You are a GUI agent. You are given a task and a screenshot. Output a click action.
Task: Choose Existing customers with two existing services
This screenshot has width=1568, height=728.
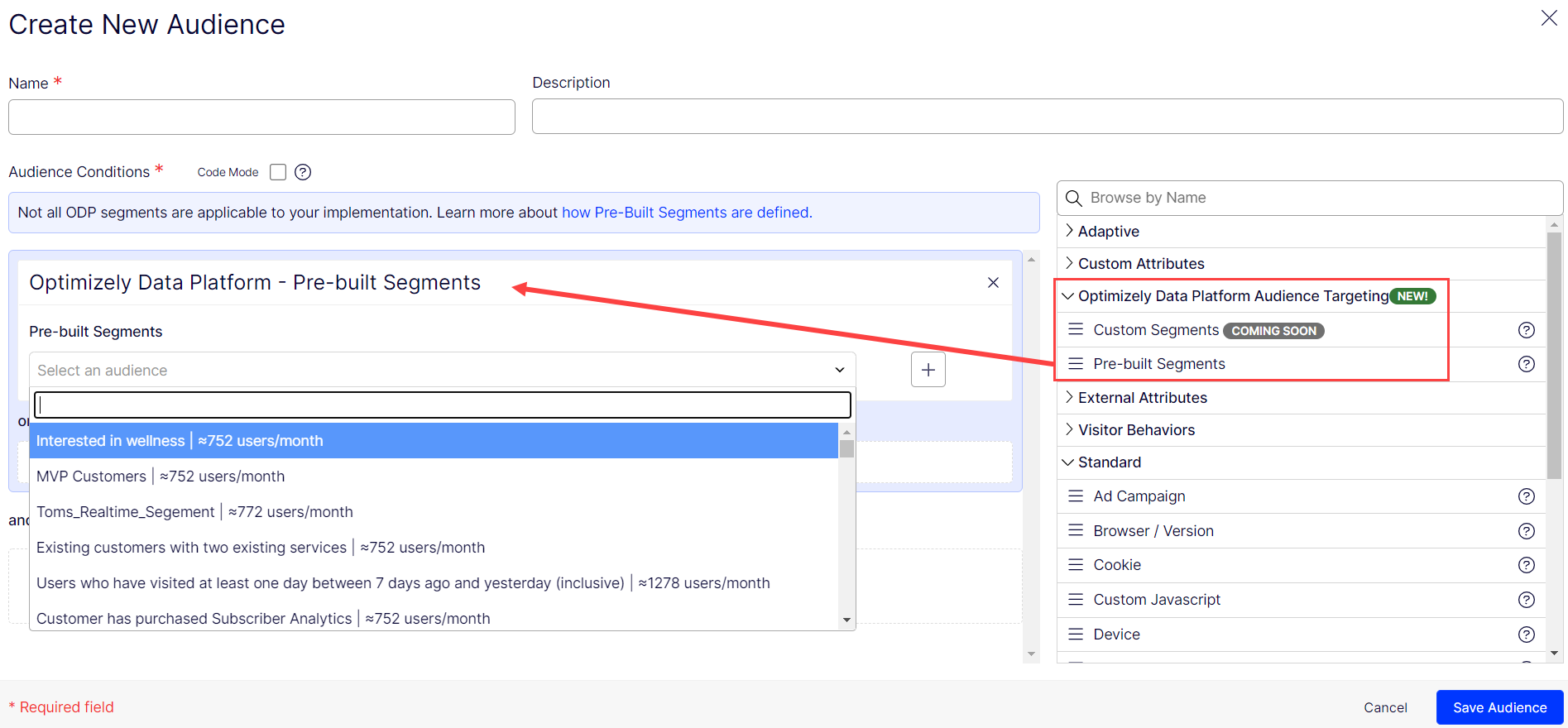(x=434, y=548)
